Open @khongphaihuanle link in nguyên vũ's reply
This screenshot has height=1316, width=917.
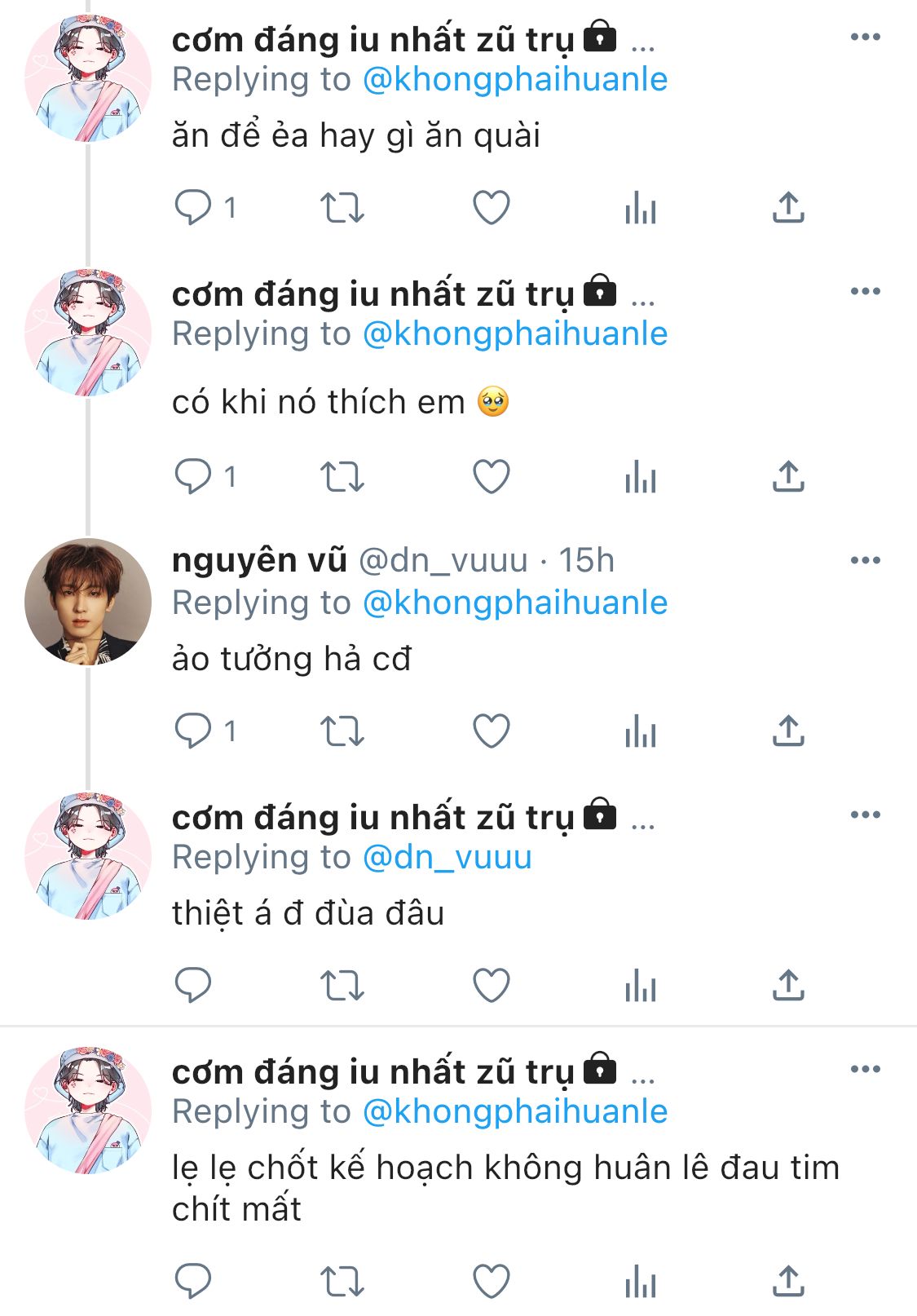[x=515, y=603]
